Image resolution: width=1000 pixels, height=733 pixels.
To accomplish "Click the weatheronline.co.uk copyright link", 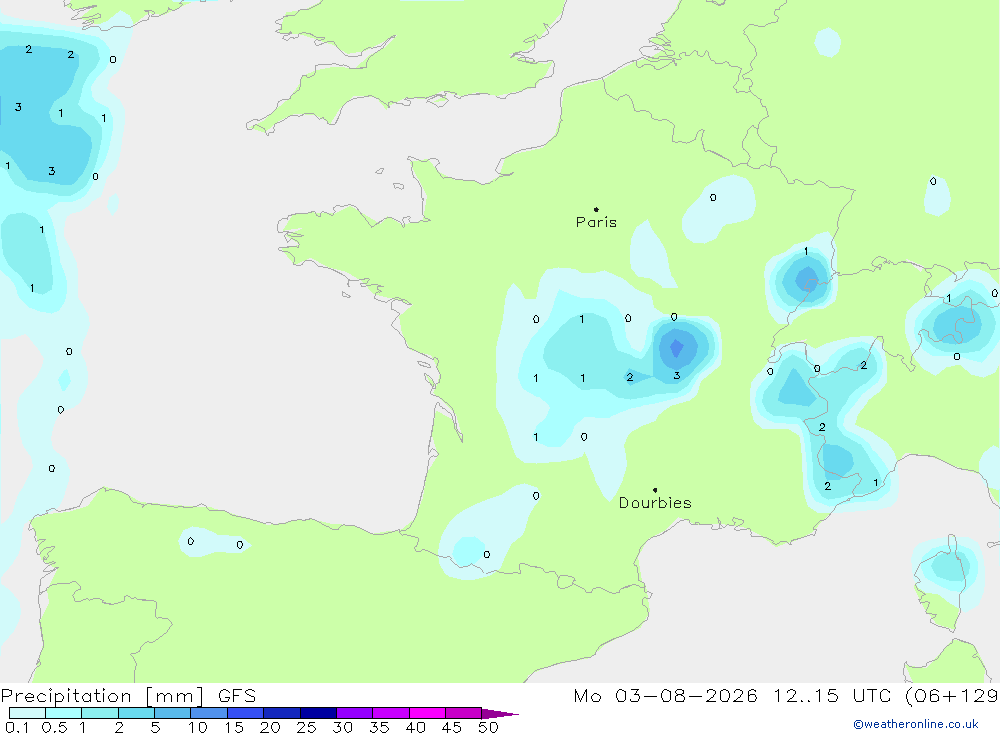I will pos(915,724).
